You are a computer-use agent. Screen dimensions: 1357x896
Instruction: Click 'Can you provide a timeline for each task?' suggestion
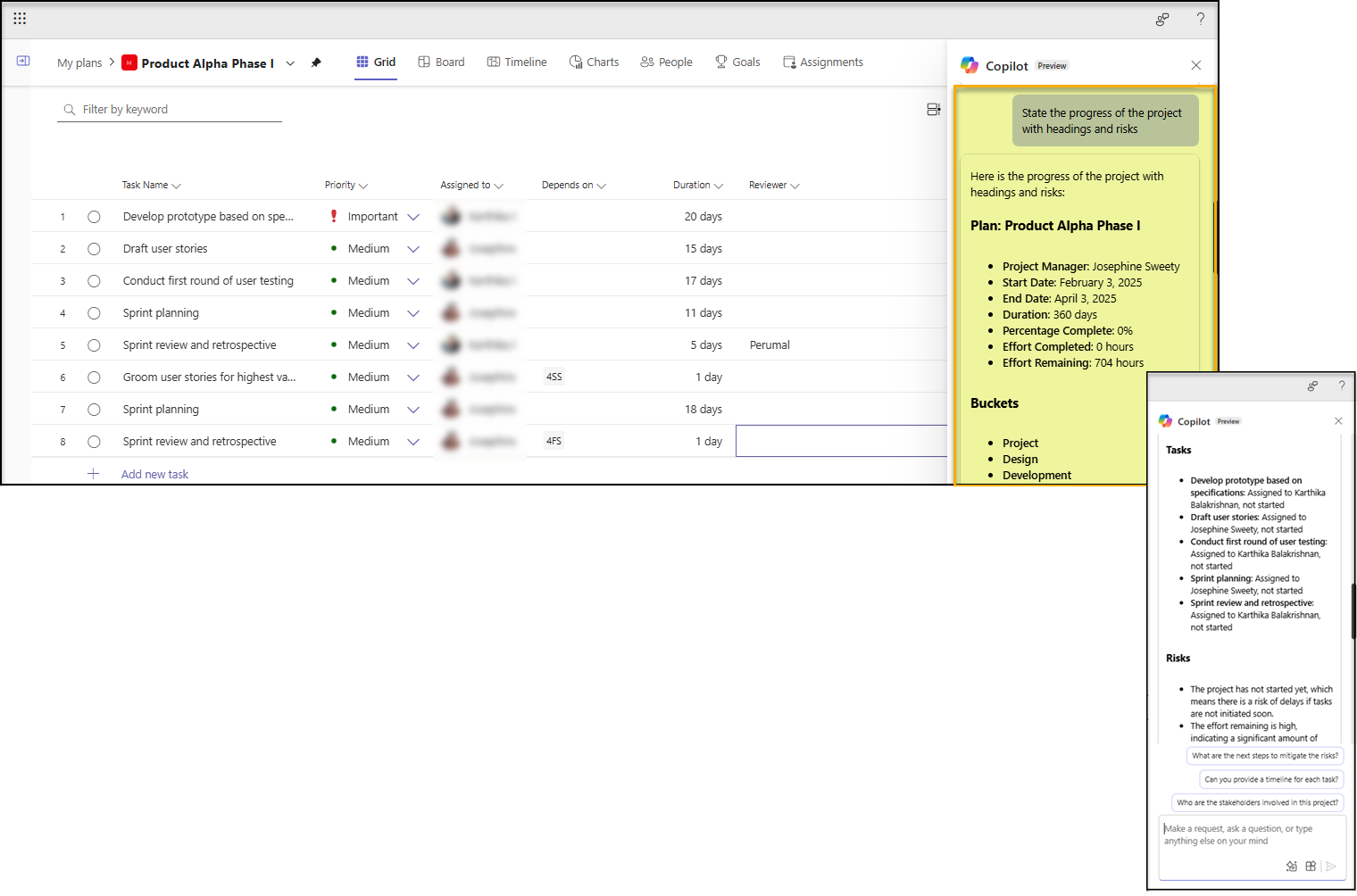tap(1270, 779)
